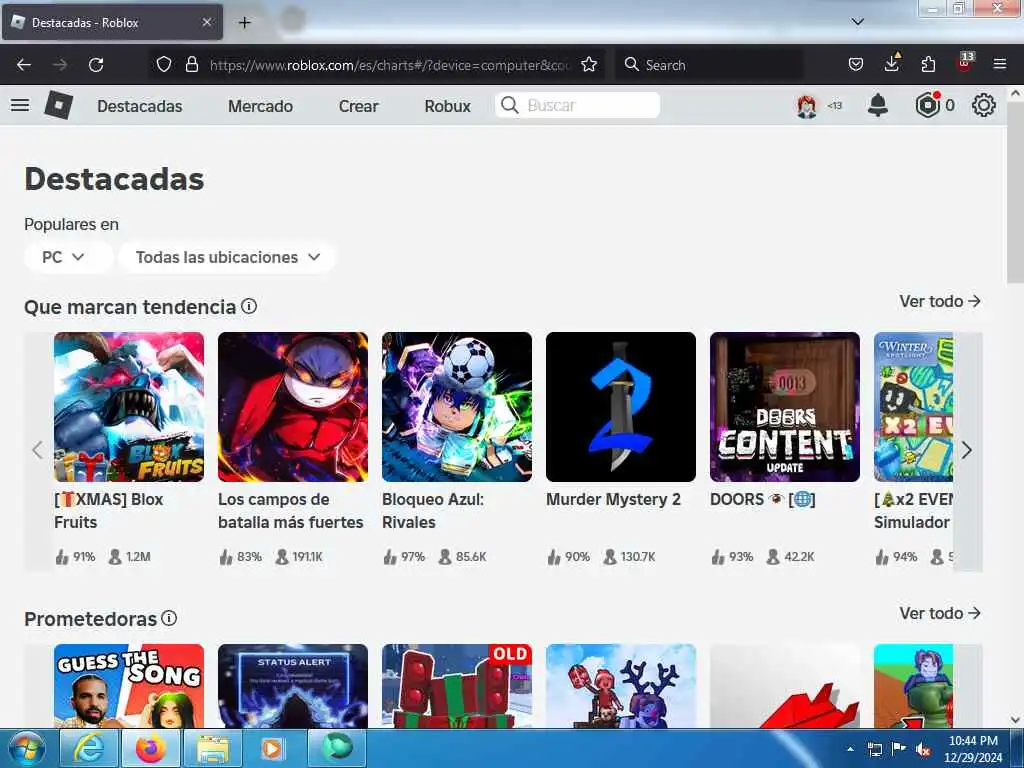Show next trending games carousel arrow

coord(967,451)
